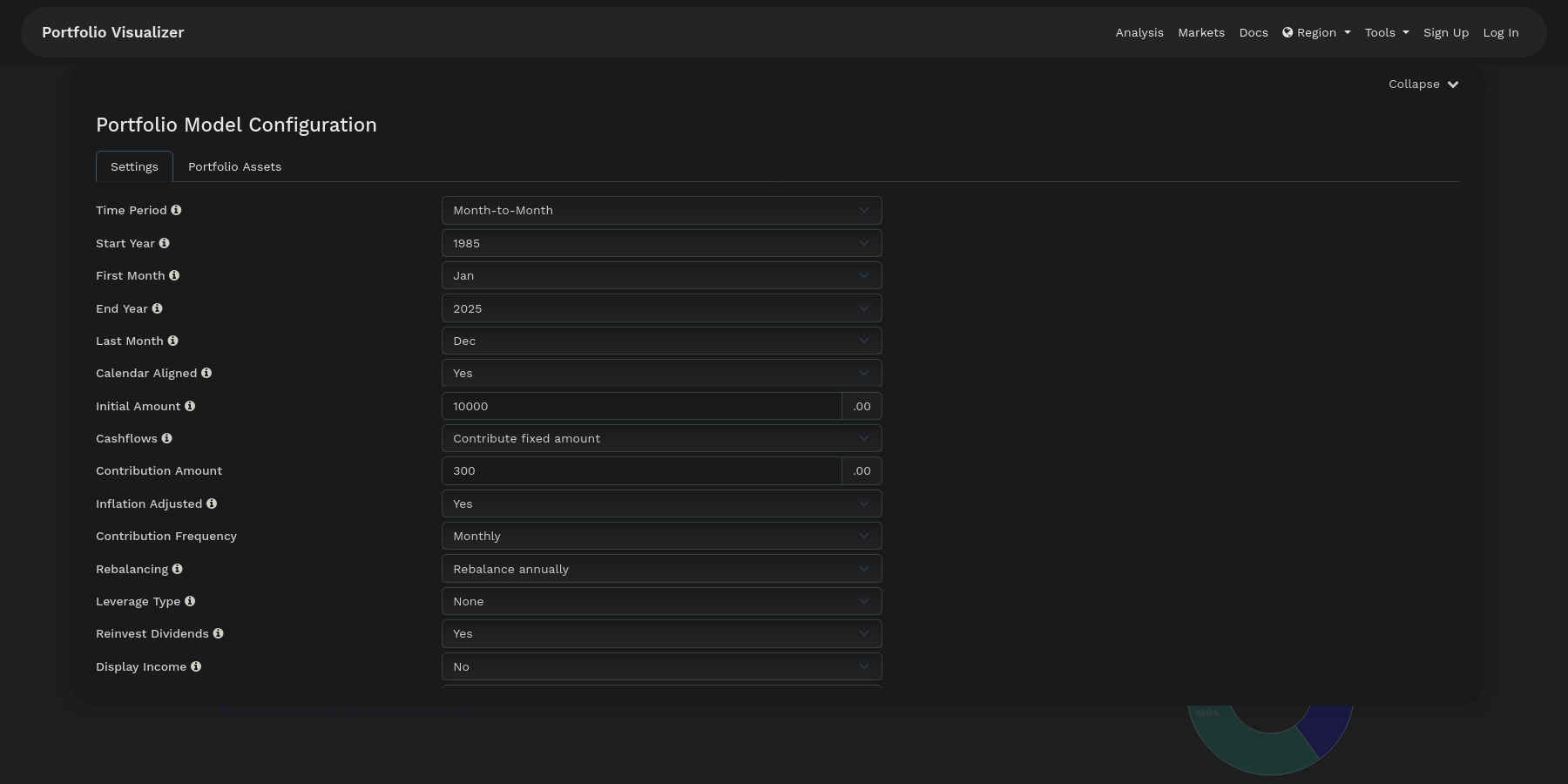This screenshot has width=1568, height=784.
Task: Open the Cashflows dropdown
Action: [662, 438]
